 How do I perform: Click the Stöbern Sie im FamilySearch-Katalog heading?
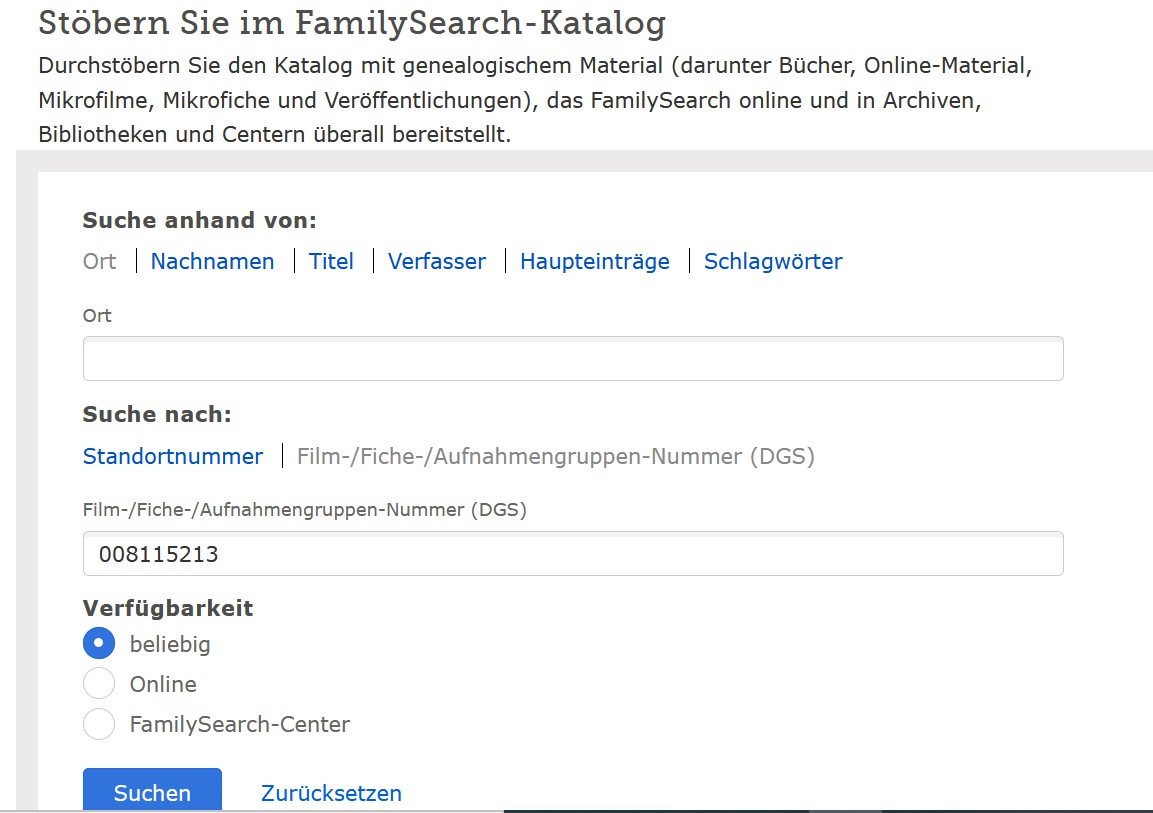click(352, 23)
